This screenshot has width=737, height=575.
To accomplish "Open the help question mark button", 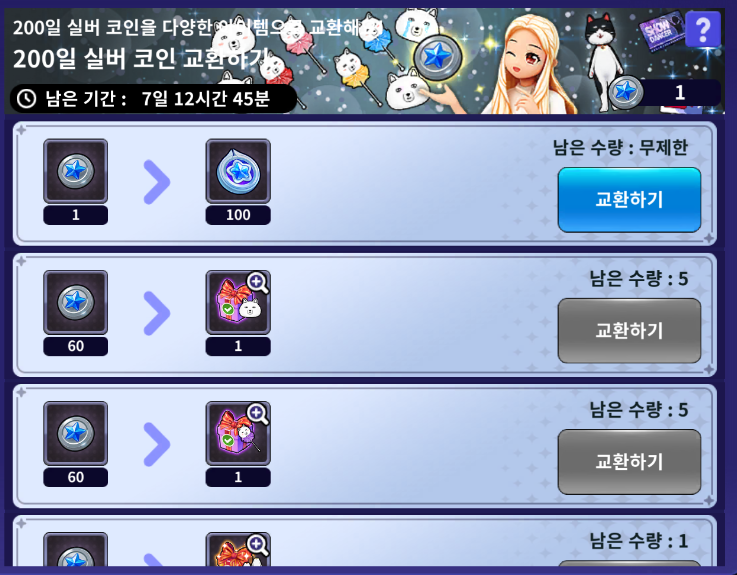I will pos(703,29).
